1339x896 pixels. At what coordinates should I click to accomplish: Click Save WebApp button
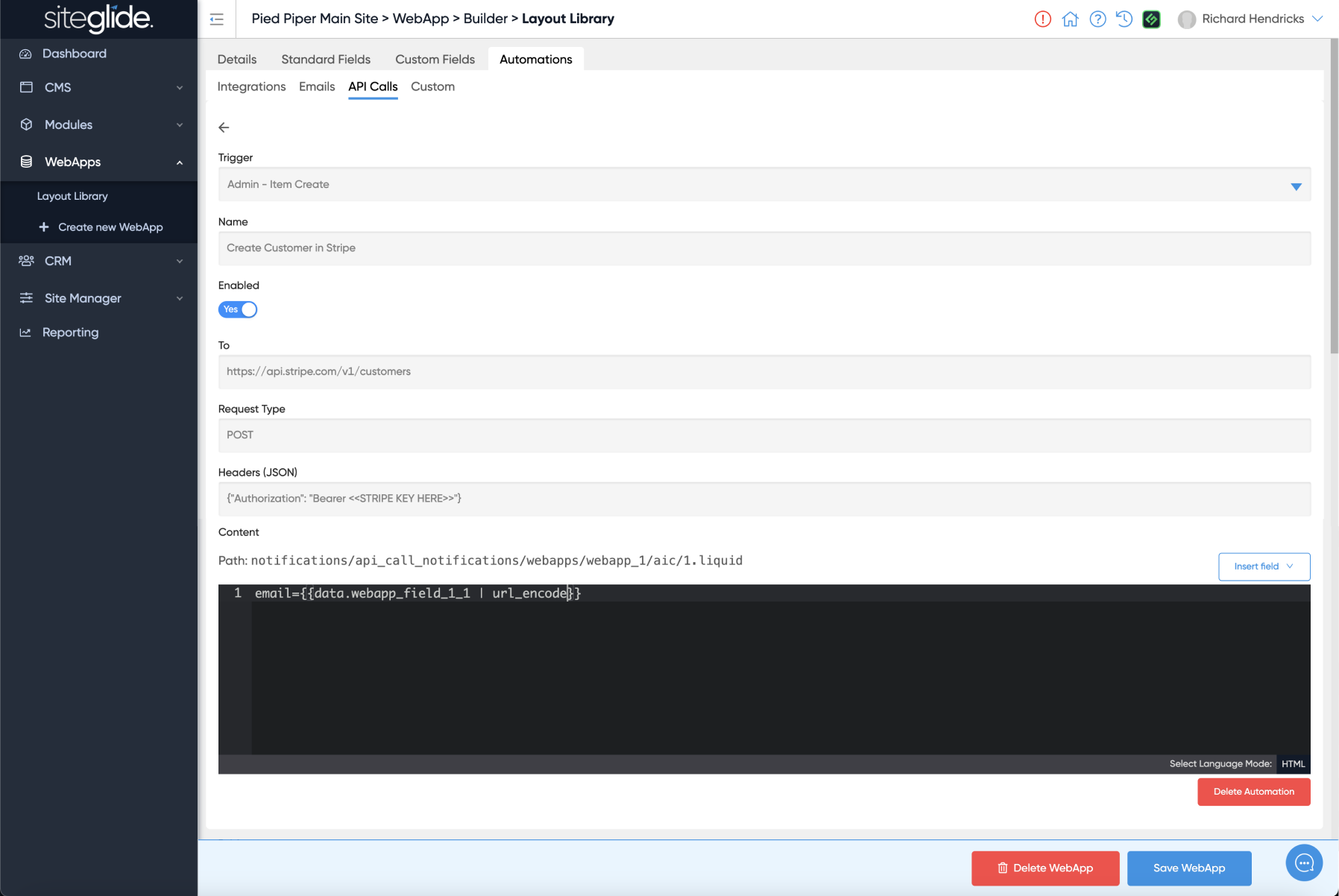1188,868
